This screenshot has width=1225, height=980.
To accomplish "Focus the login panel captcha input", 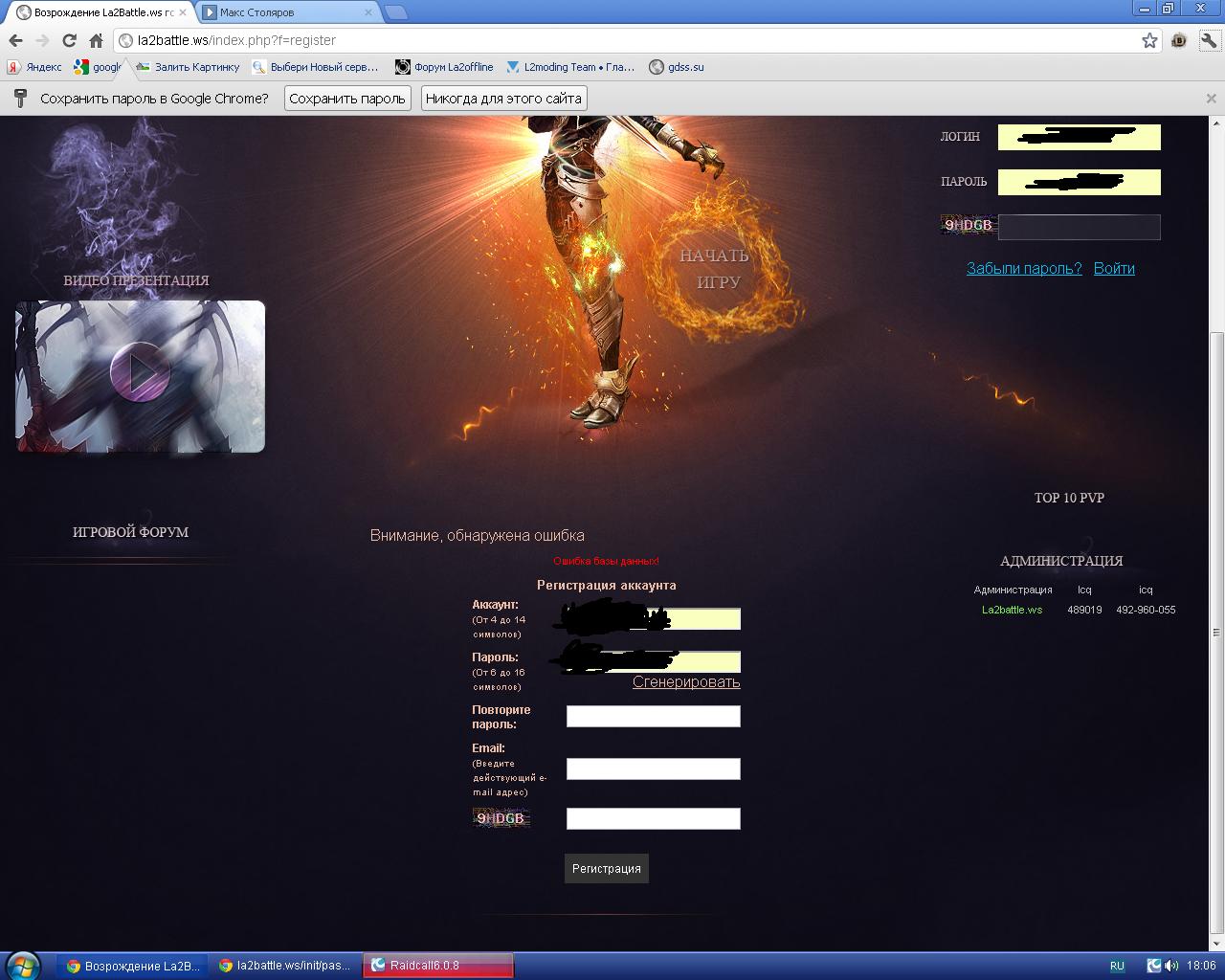I will [x=1080, y=227].
